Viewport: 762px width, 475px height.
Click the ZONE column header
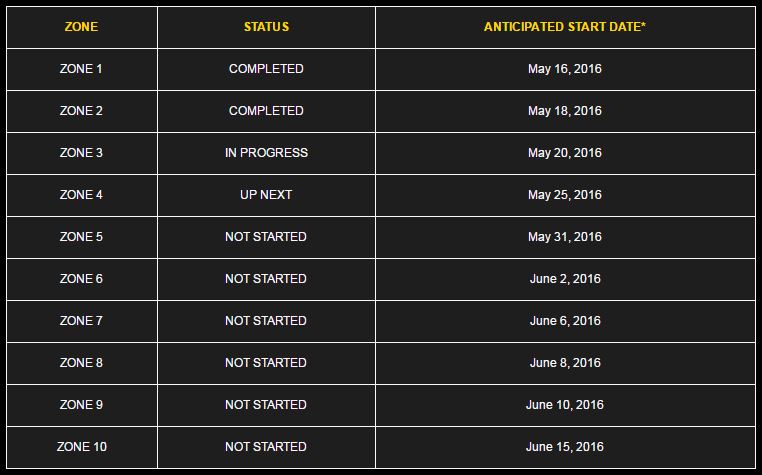coord(81,27)
